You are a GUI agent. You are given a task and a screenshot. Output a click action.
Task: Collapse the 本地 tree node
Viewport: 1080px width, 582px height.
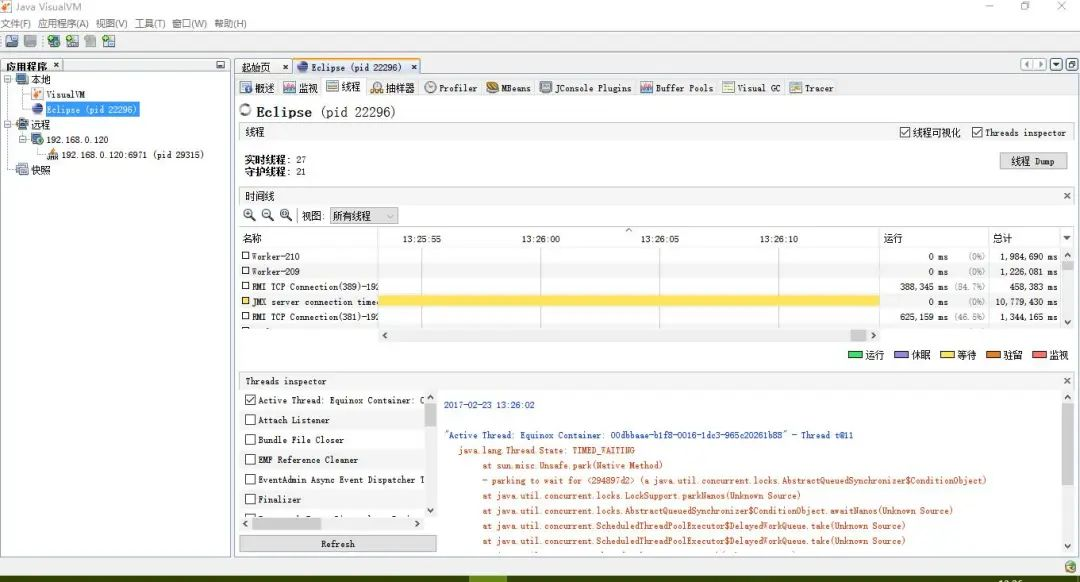click(x=8, y=79)
